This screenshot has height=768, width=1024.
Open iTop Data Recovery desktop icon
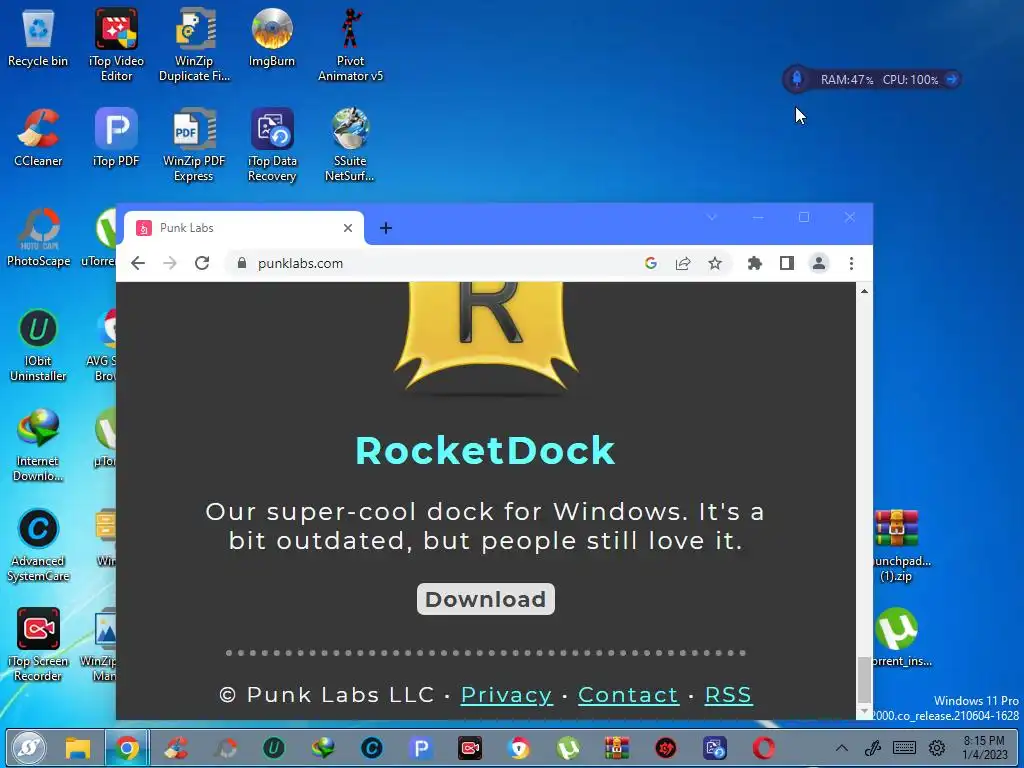point(272,145)
